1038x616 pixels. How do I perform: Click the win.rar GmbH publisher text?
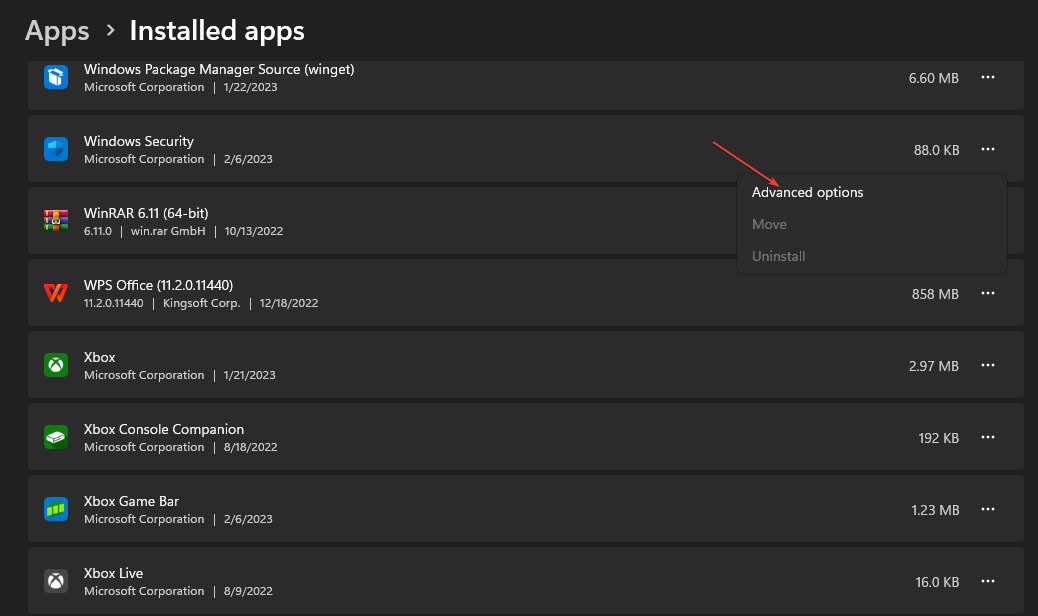168,231
